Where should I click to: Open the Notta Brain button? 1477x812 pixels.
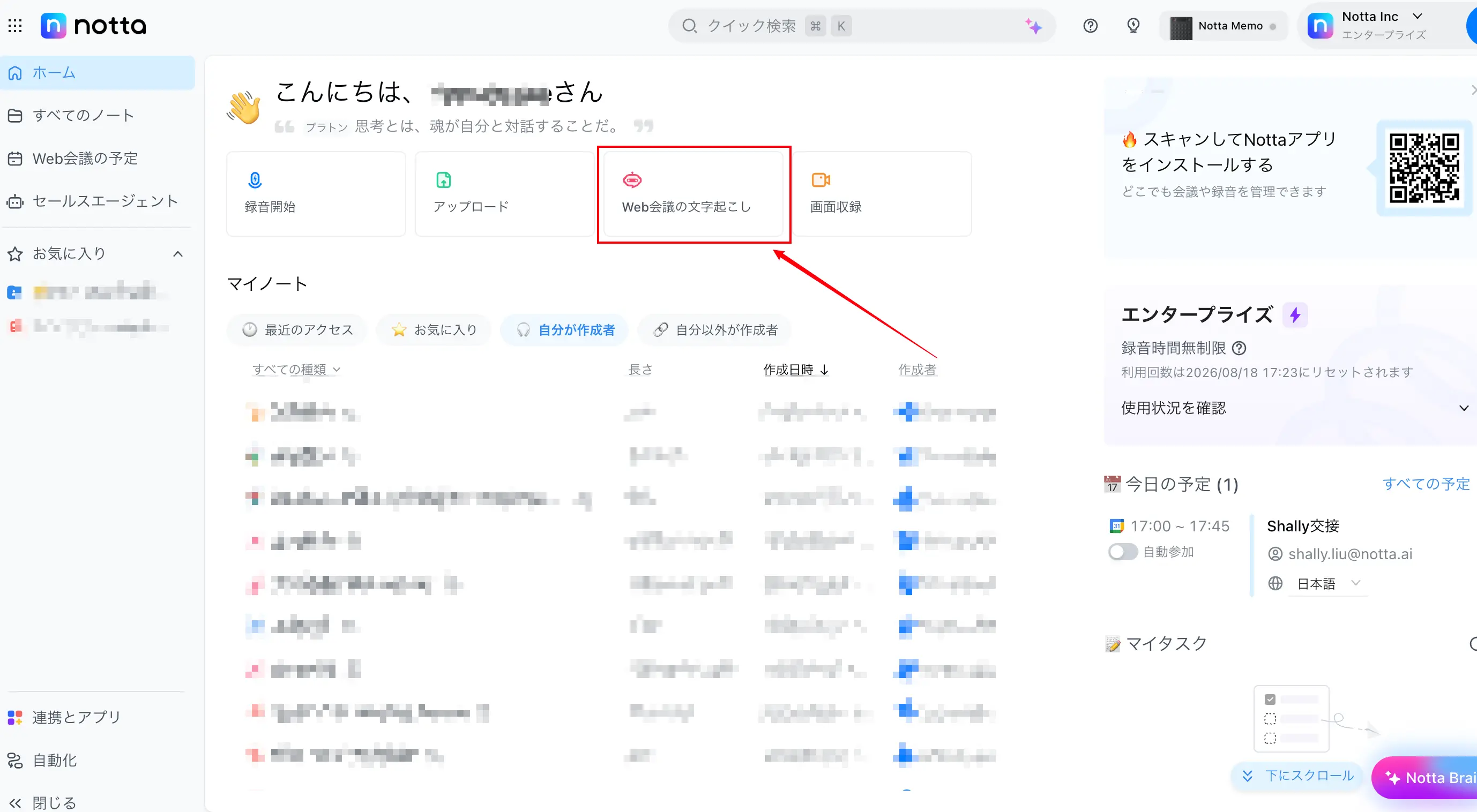coord(1424,777)
